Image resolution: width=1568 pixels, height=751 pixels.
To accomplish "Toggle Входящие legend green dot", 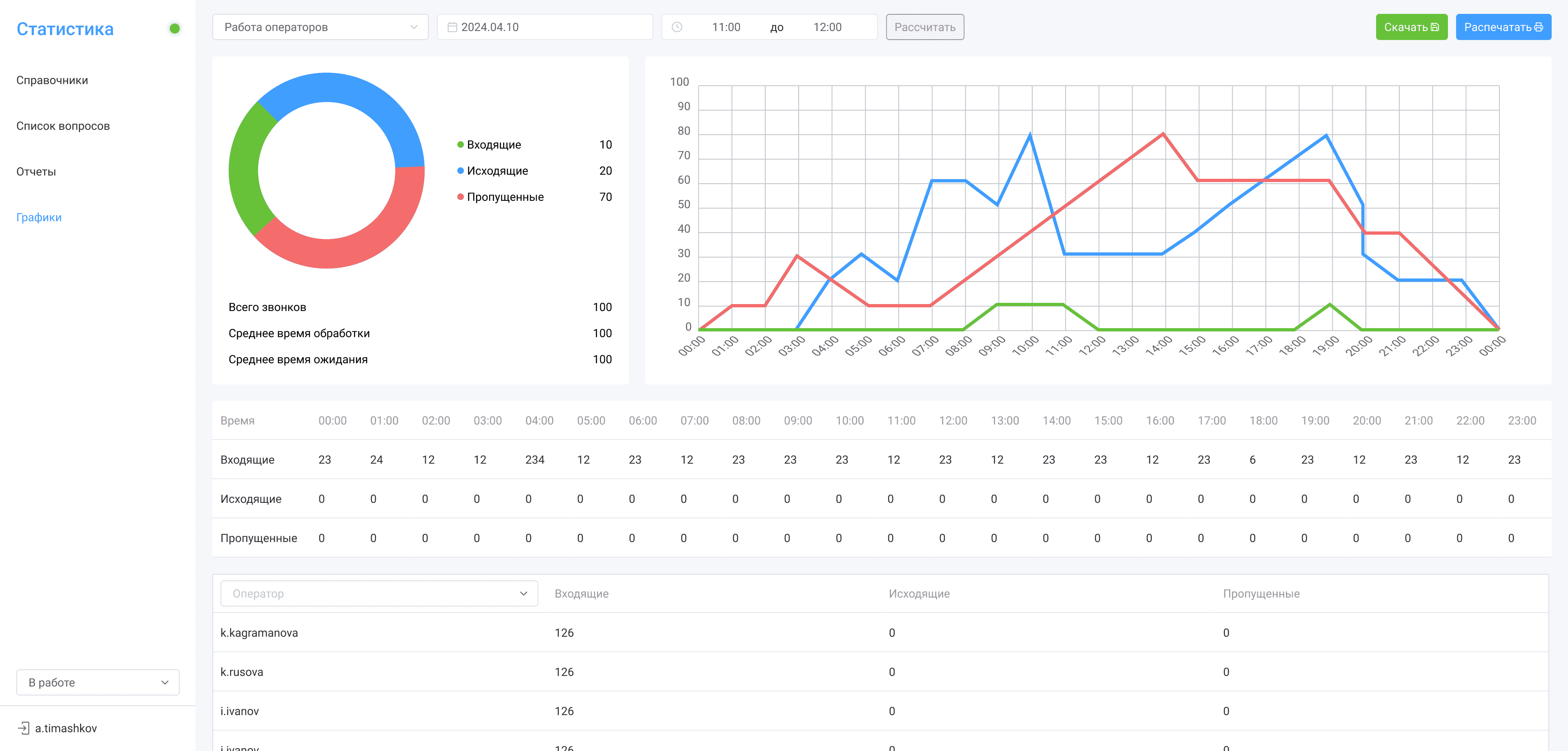I will [460, 145].
